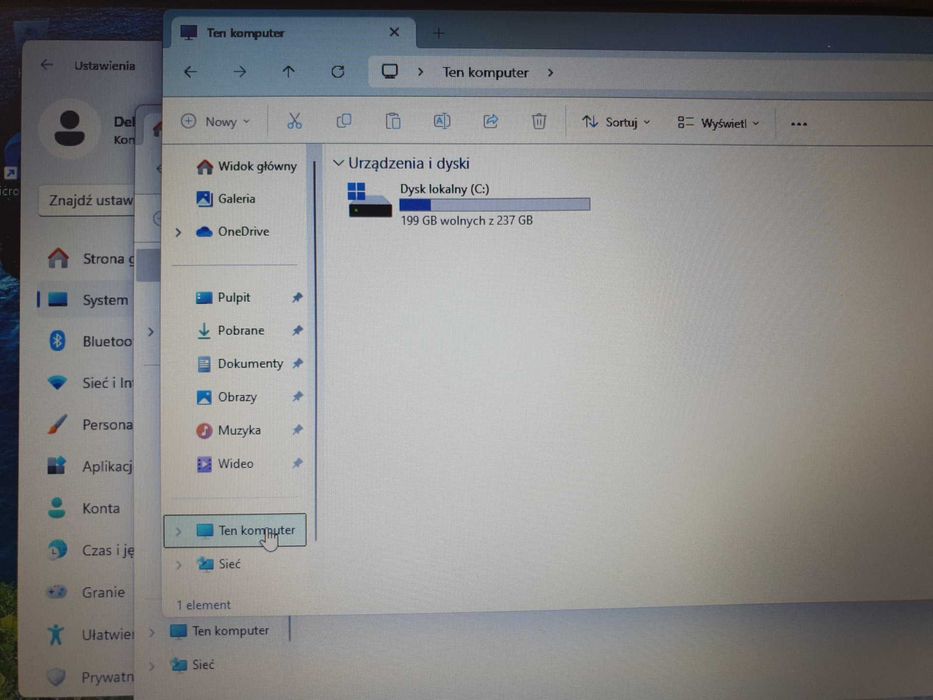Close the Ten komputer tab
The width and height of the screenshot is (933, 700).
(x=394, y=32)
